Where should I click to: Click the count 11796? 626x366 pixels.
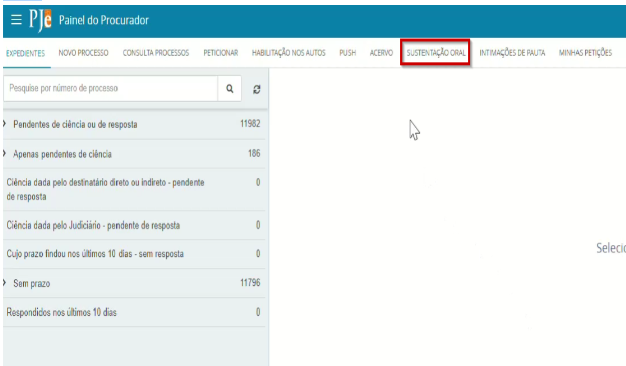pos(250,283)
